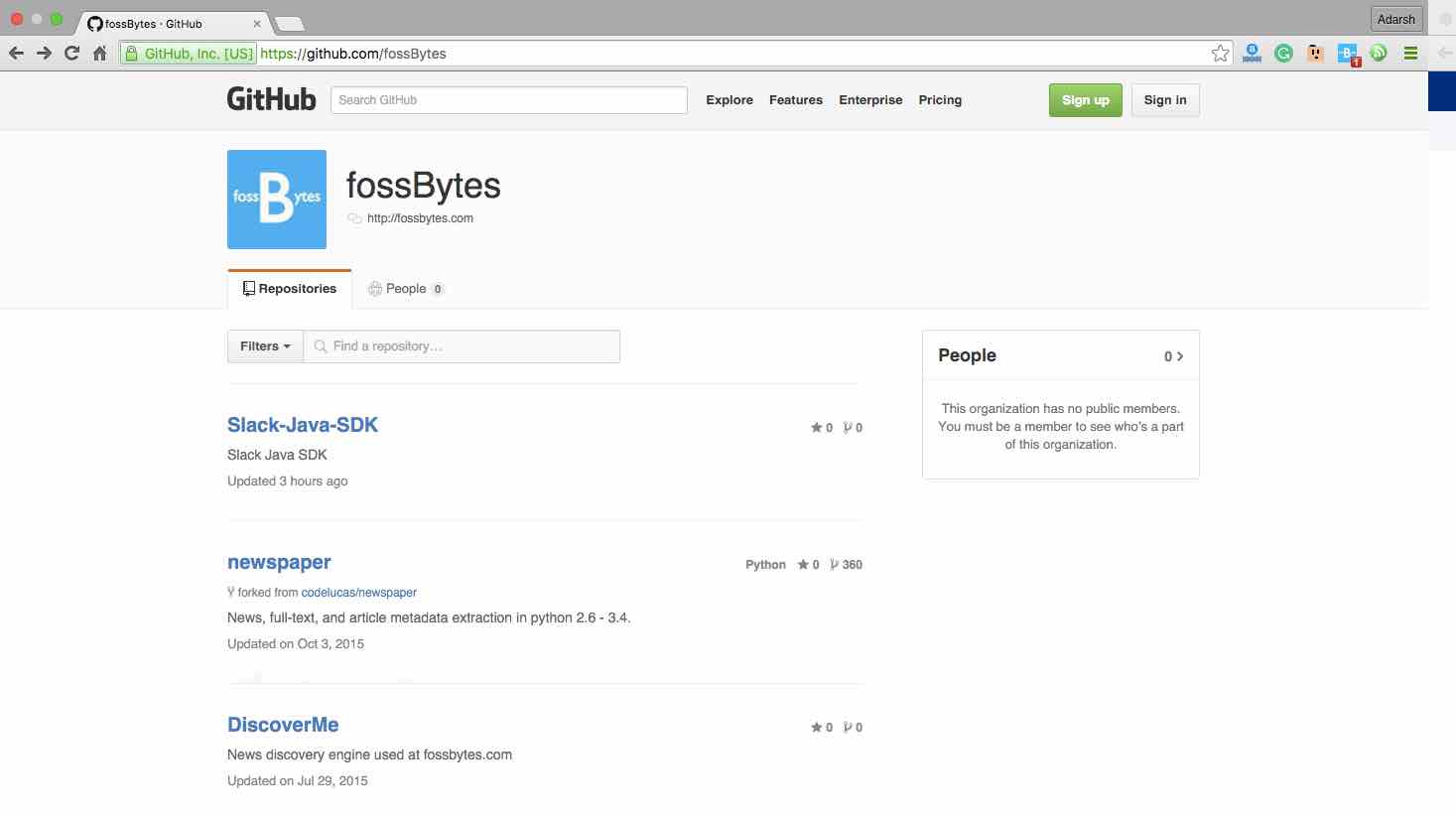Switch to the Repositories tab
Screen dimensions: 1456x816
(x=290, y=289)
